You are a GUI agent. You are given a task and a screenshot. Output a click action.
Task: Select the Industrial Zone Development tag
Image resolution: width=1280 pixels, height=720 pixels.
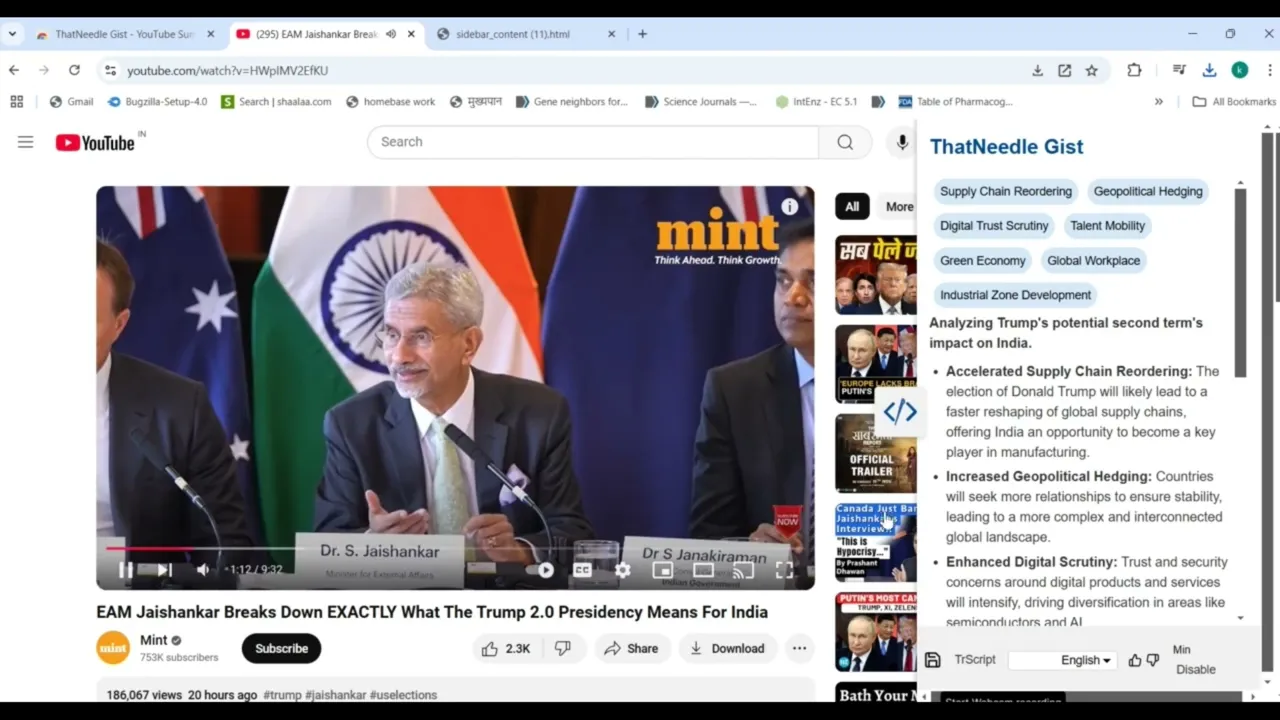[1015, 295]
